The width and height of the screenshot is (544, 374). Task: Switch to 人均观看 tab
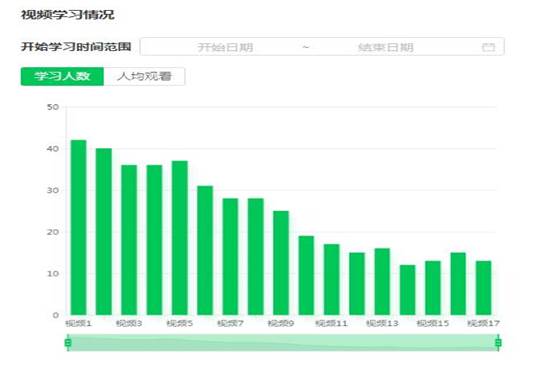pos(144,76)
